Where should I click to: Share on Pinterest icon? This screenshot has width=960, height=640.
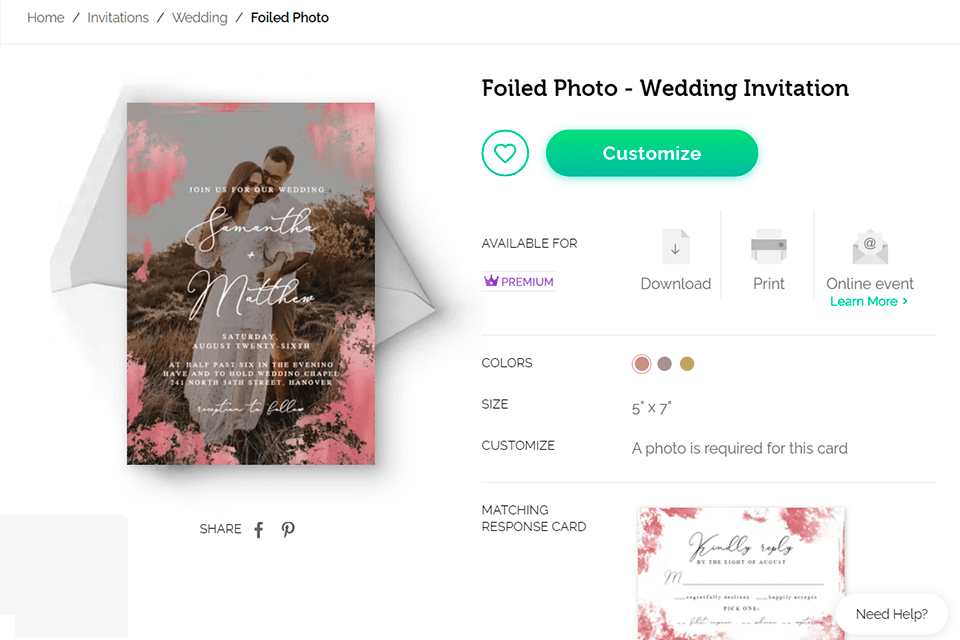coord(288,529)
